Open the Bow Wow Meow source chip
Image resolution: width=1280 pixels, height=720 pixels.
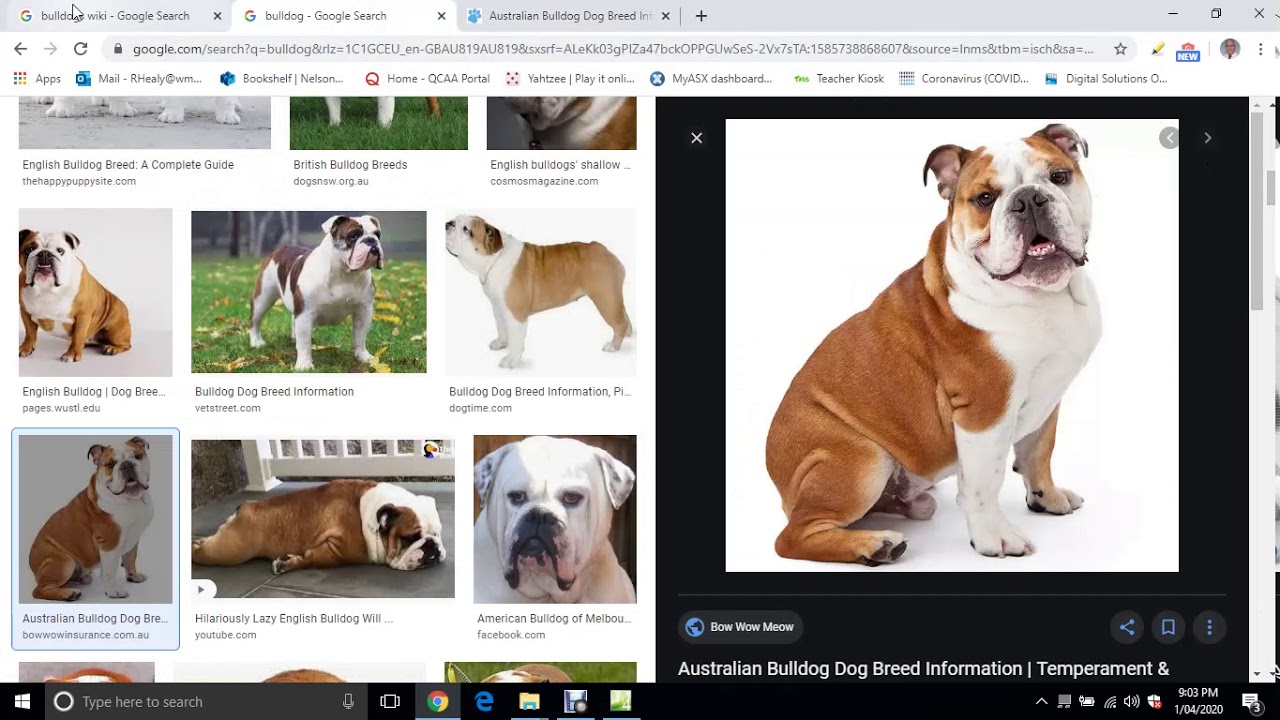(741, 627)
